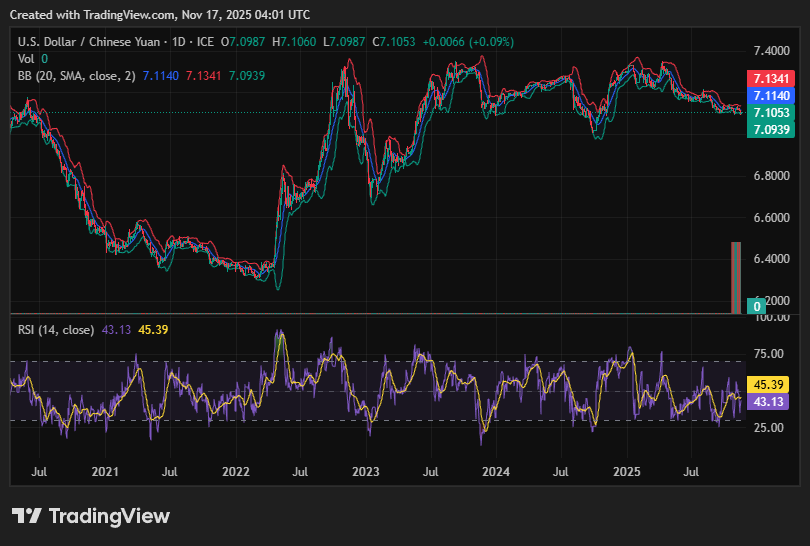Click the TradingView logo icon
Viewport: 810px width, 546px height.
pos(27,516)
